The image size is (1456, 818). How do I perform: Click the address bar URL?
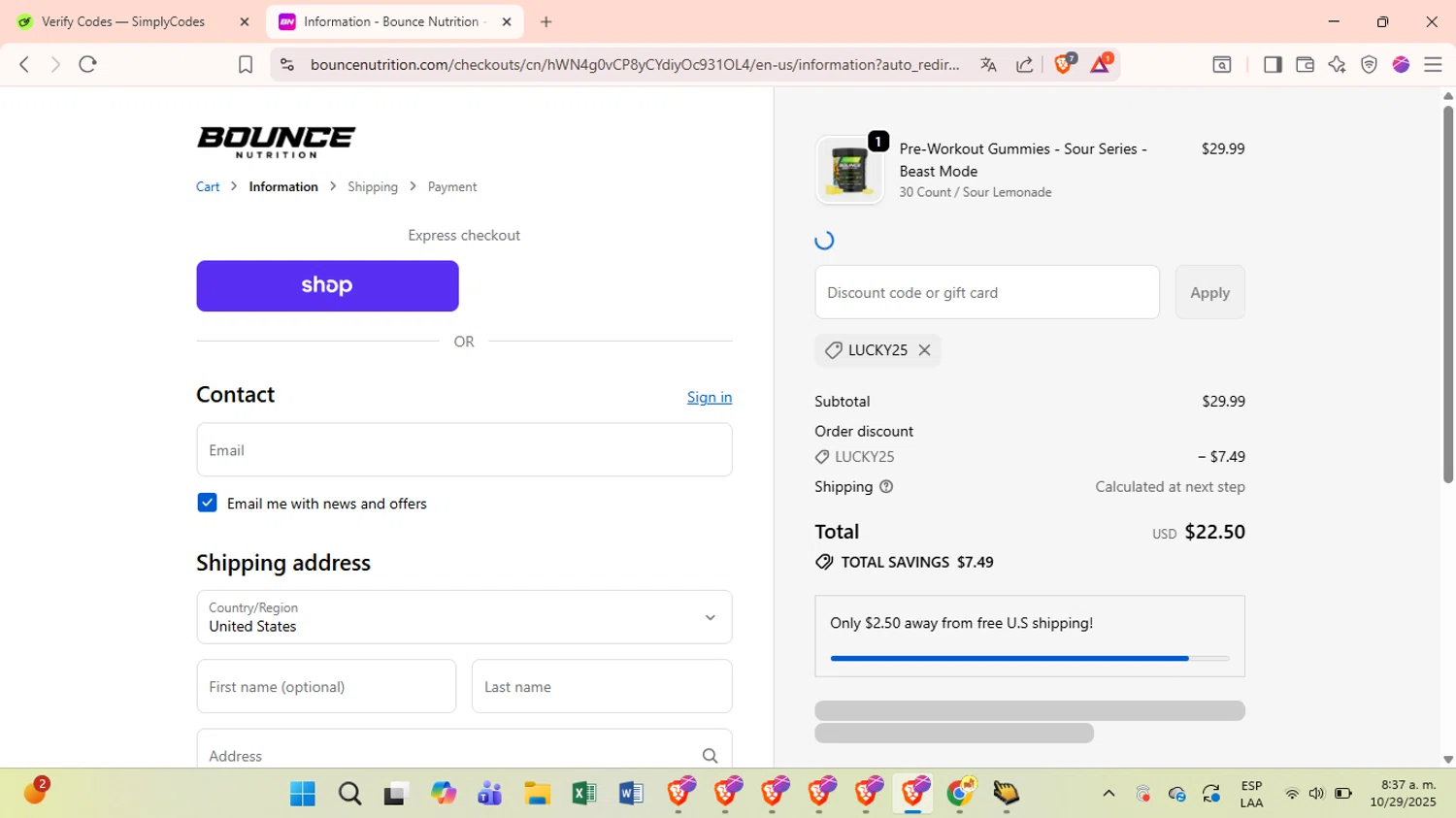pyautogui.click(x=635, y=64)
